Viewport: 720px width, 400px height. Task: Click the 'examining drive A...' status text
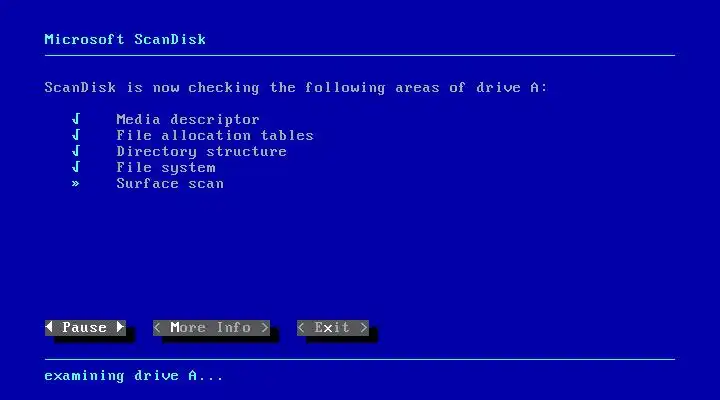point(134,376)
